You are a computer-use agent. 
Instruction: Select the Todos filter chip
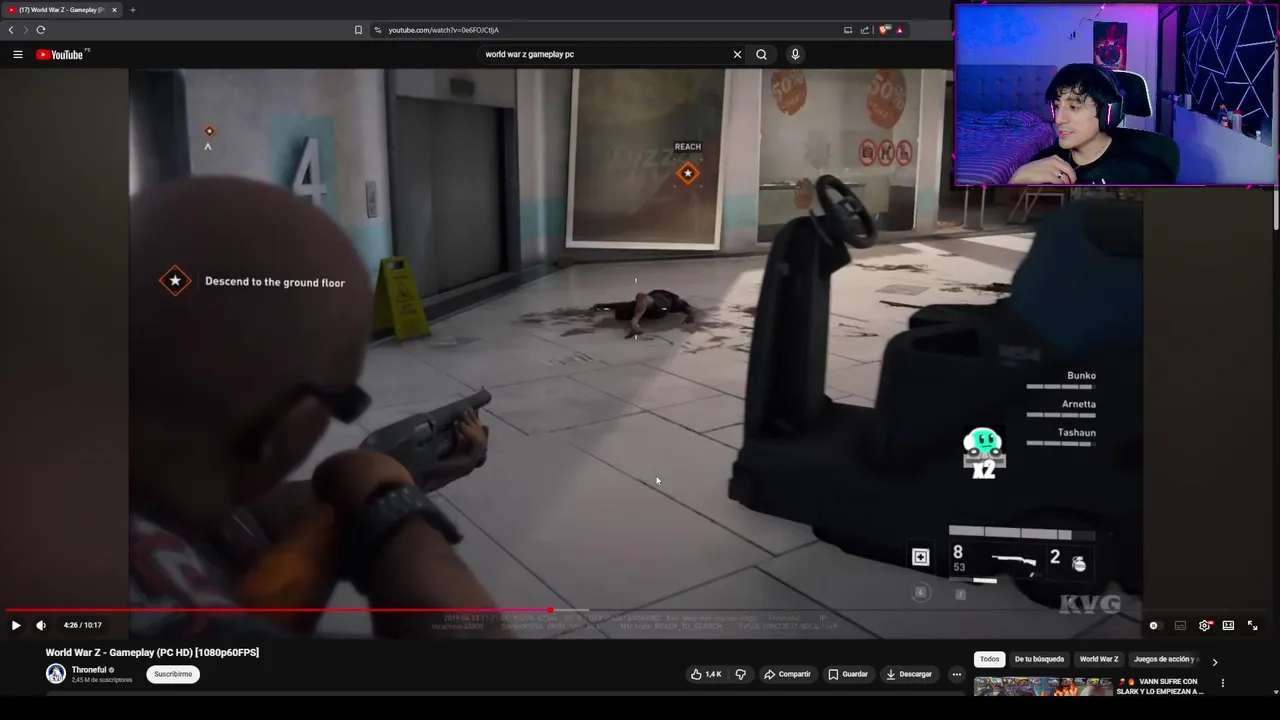click(989, 659)
